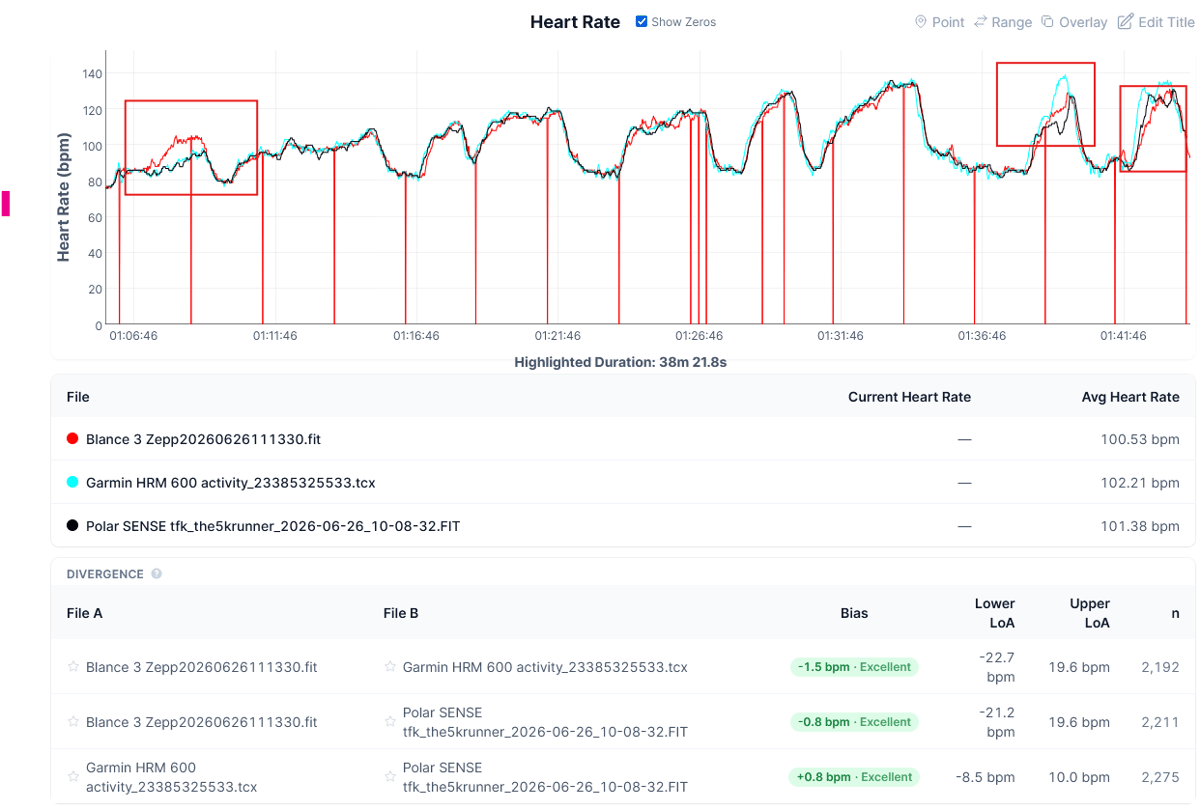Click the 01:41:46 time axis label

1123,336
